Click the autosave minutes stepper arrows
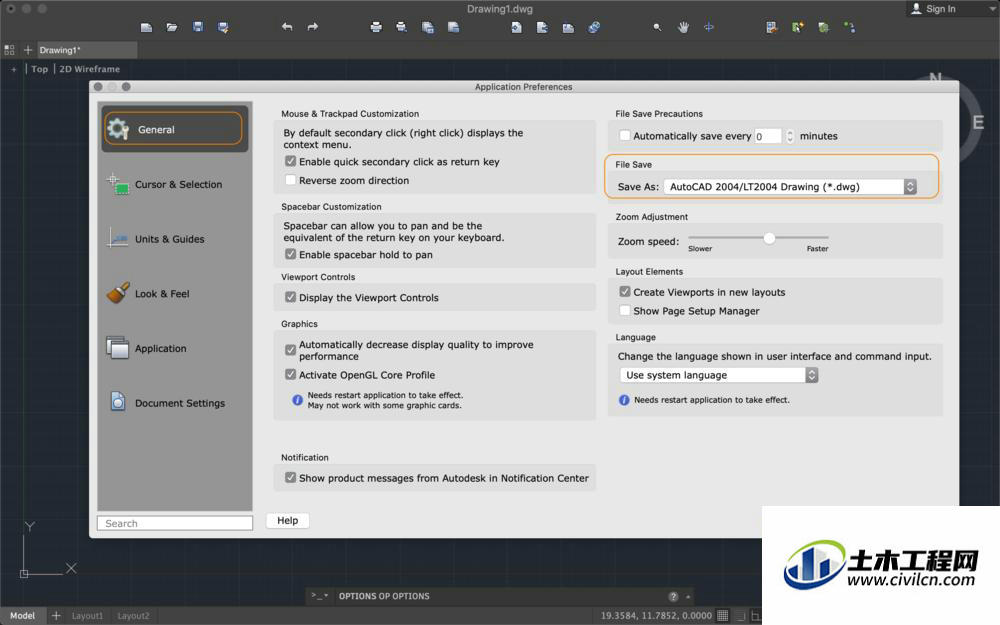Image resolution: width=1000 pixels, height=625 pixels. click(790, 136)
